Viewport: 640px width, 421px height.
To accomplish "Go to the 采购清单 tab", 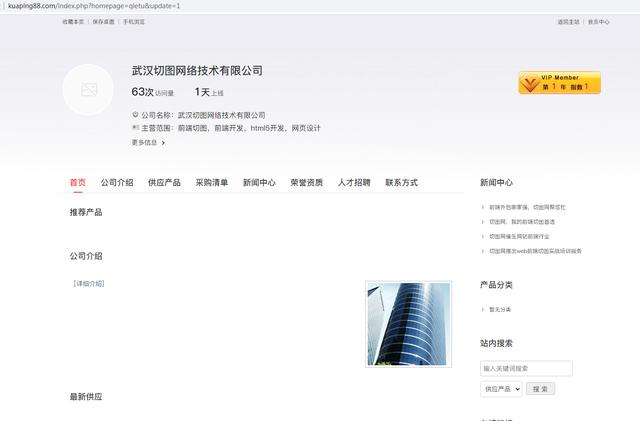I will tap(212, 183).
